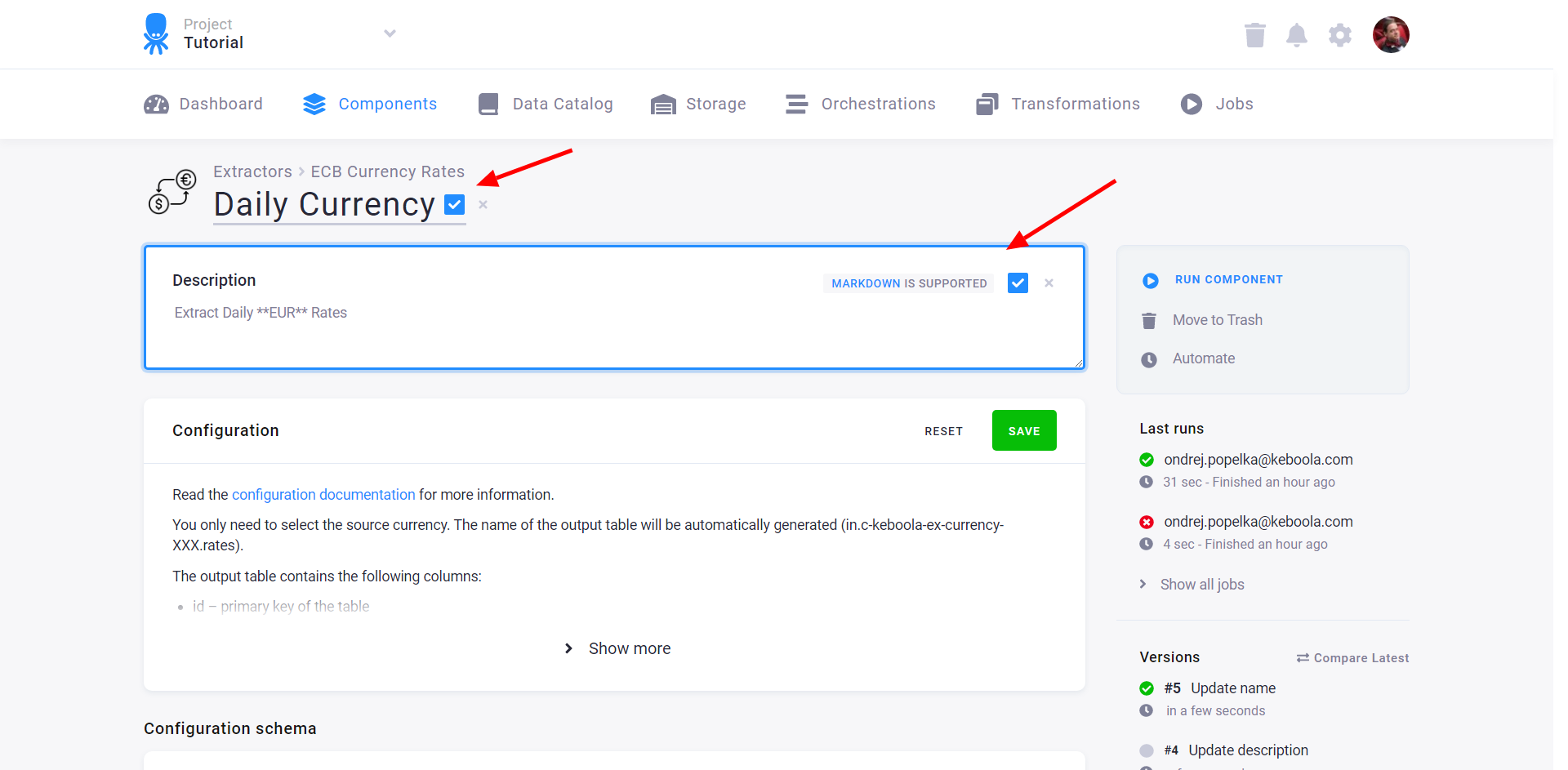1568x770 pixels.
Task: Click '4 sec - Finished an hour ago' text
Action: pyautogui.click(x=1245, y=545)
